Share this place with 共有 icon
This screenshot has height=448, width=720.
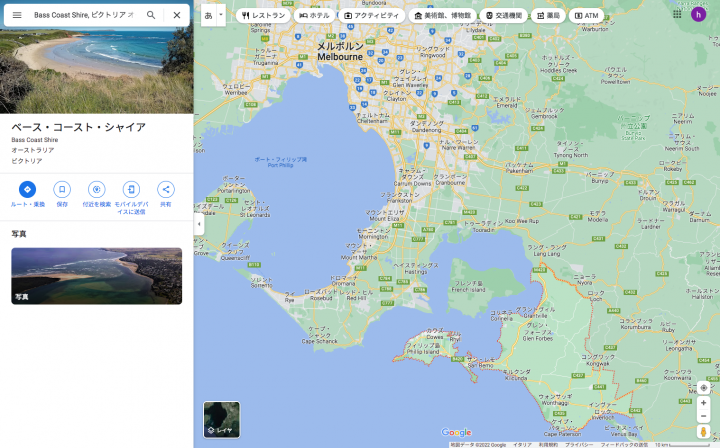tap(166, 189)
